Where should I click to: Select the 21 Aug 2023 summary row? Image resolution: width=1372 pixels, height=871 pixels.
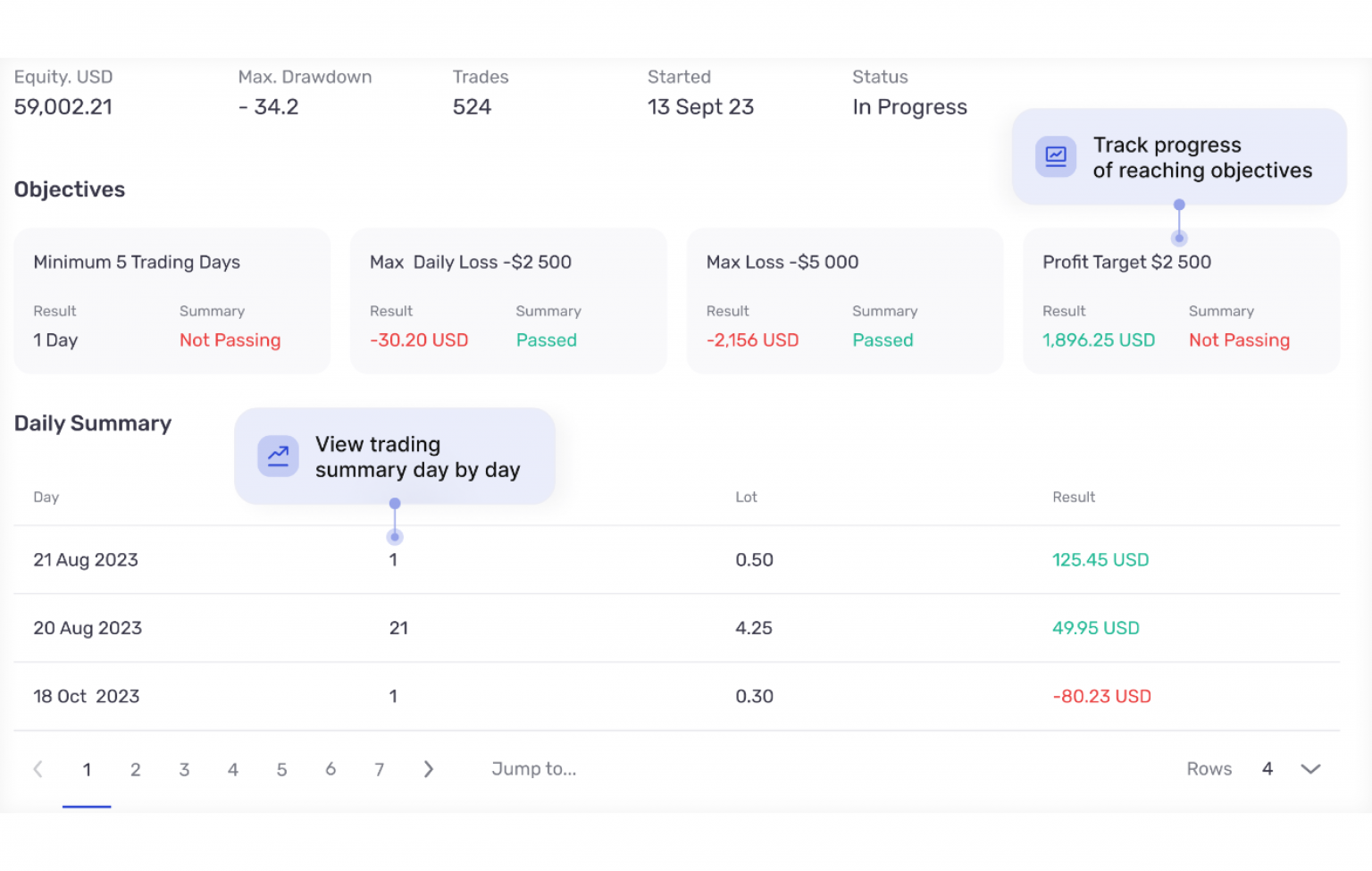(x=357, y=559)
